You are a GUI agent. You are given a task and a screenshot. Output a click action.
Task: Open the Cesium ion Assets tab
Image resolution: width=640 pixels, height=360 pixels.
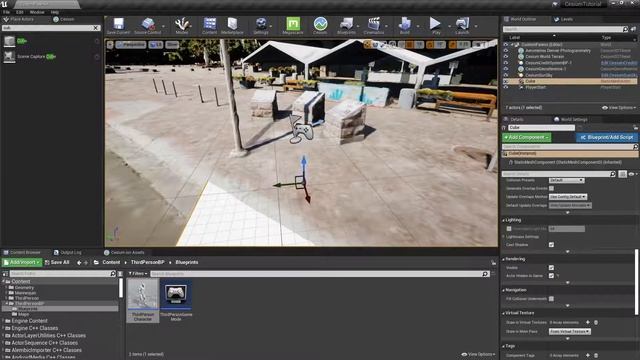[x=124, y=253]
